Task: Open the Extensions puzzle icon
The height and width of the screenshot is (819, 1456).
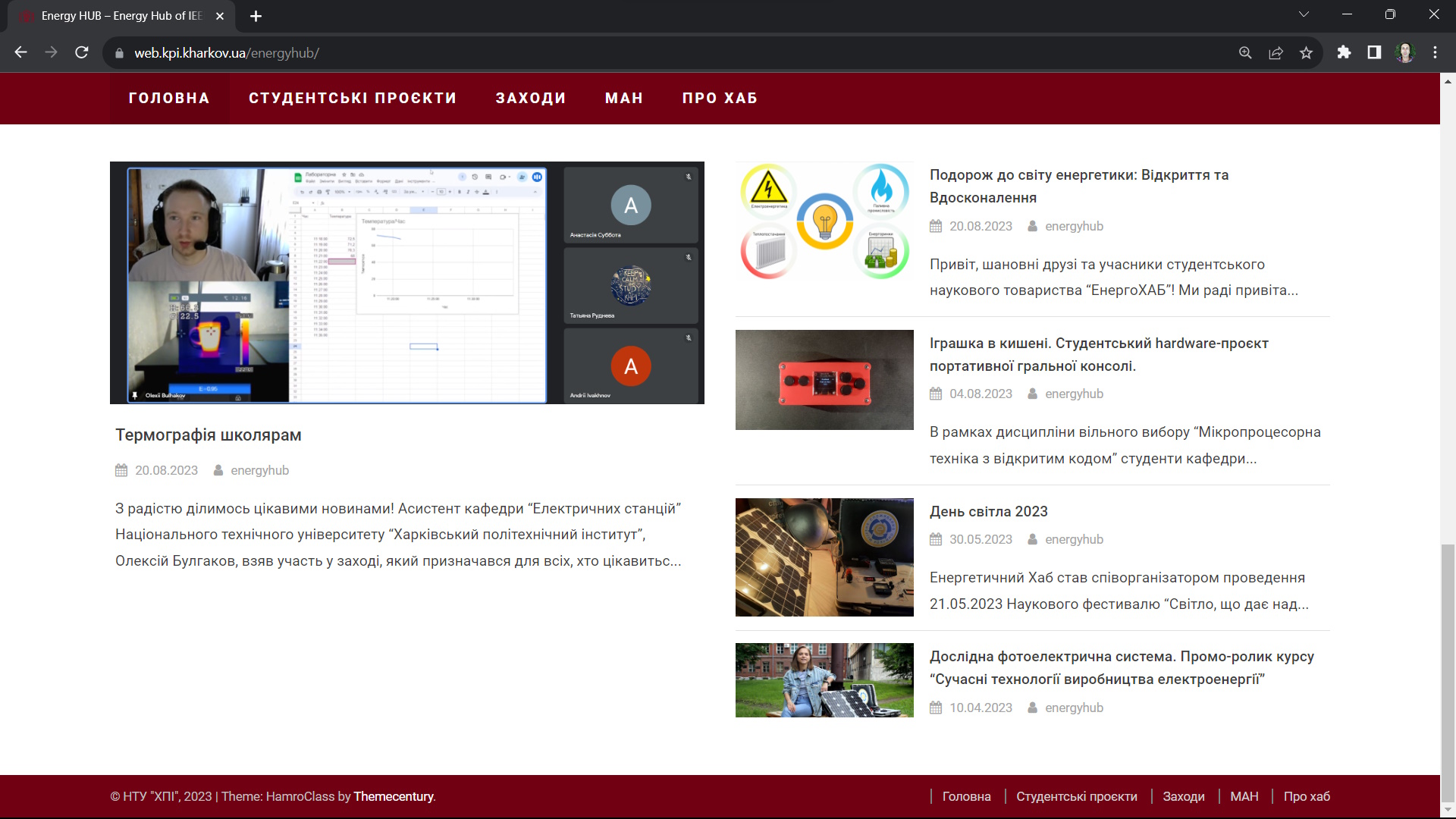Action: [1344, 52]
